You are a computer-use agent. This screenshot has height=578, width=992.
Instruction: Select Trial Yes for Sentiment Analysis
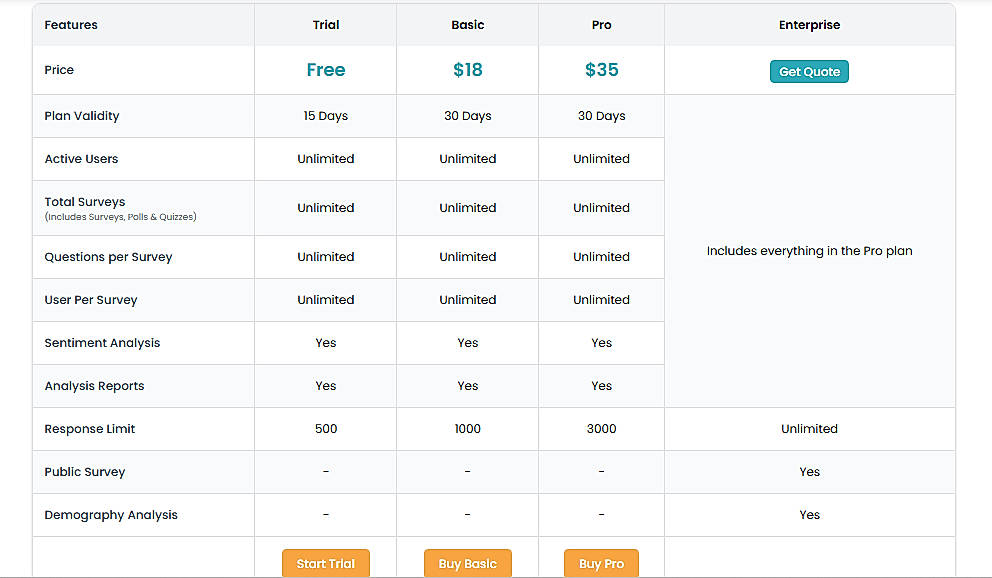click(326, 343)
